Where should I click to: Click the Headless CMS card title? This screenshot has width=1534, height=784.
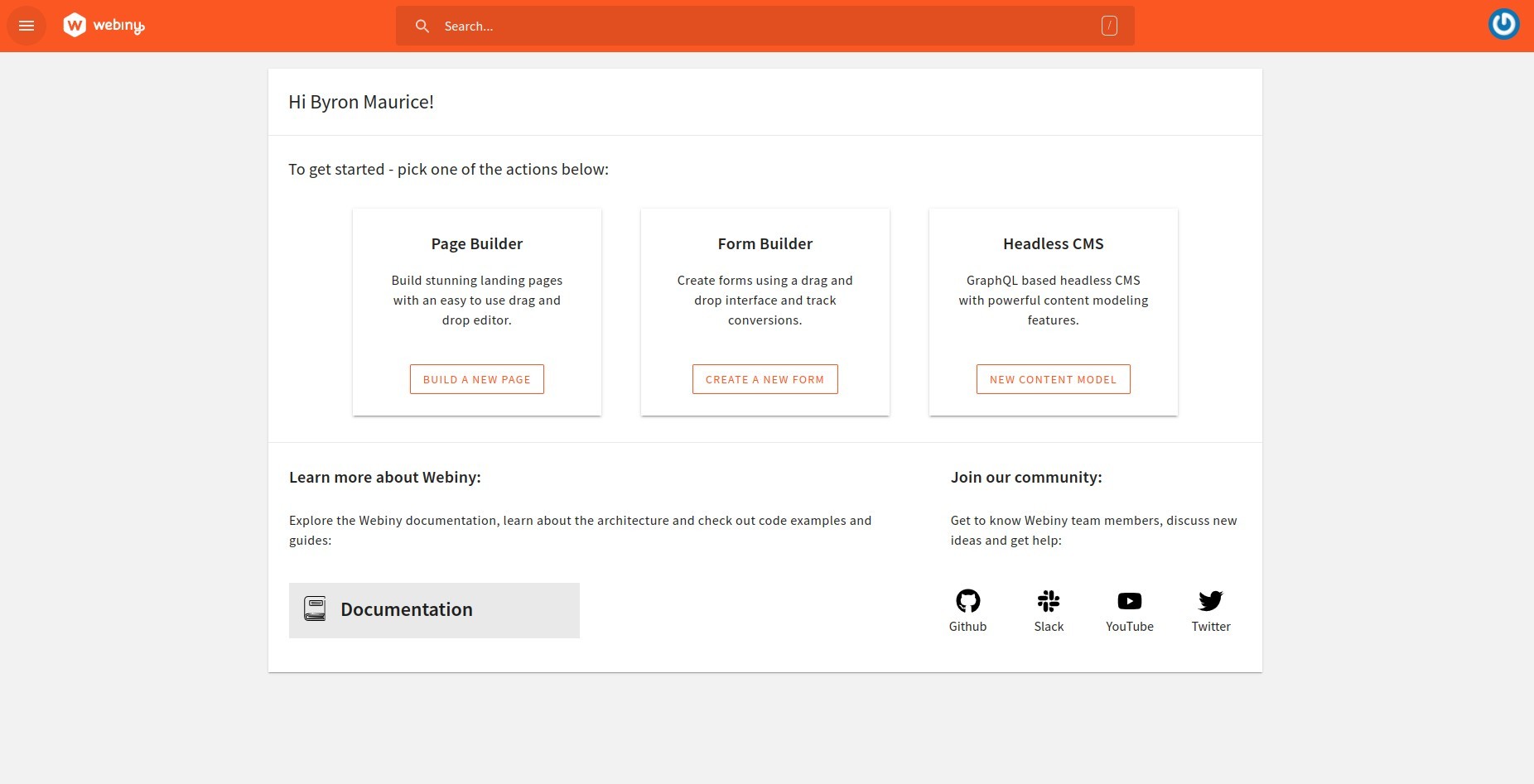(x=1054, y=244)
